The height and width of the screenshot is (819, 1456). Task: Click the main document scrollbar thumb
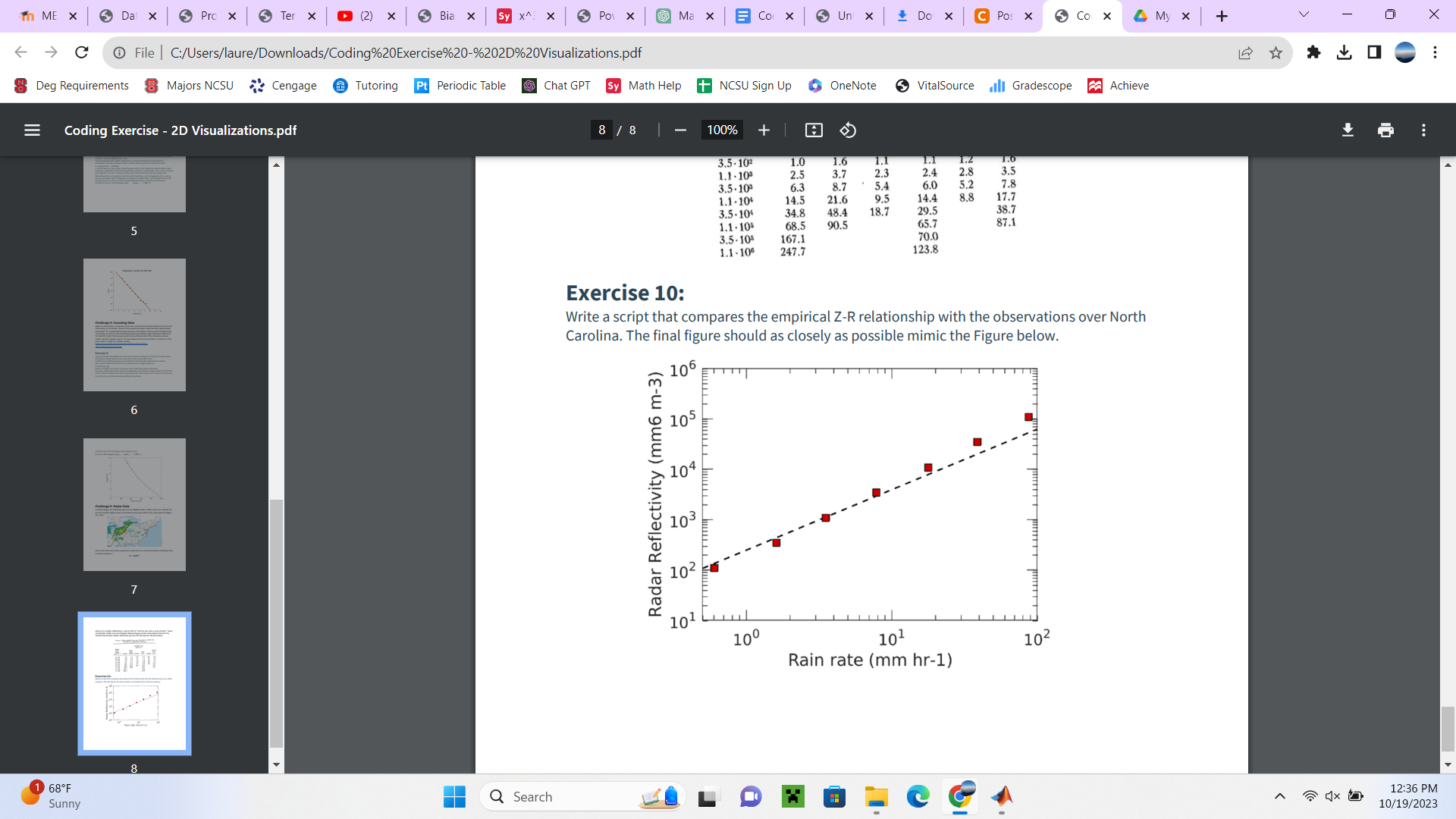coord(1448,729)
